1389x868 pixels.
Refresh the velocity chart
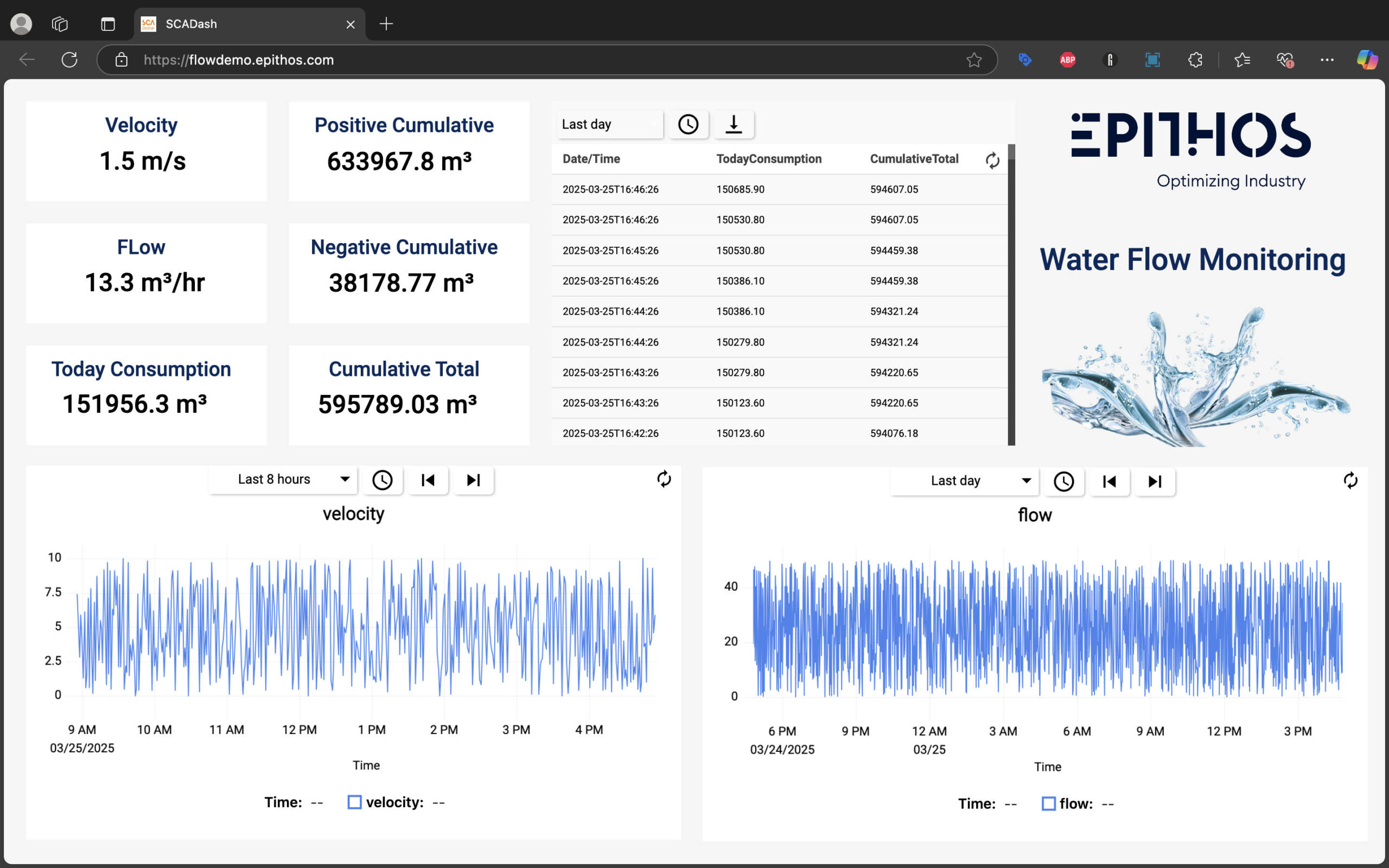664,479
